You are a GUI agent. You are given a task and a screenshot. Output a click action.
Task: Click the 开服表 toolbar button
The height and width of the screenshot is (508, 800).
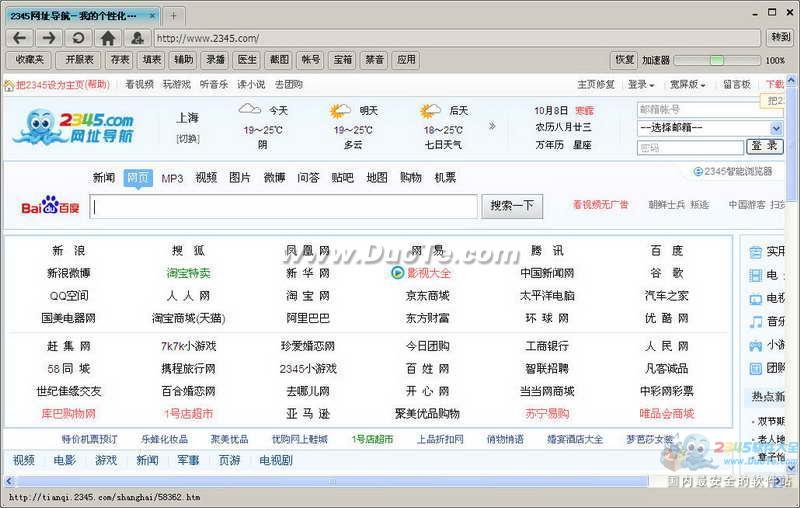79,60
